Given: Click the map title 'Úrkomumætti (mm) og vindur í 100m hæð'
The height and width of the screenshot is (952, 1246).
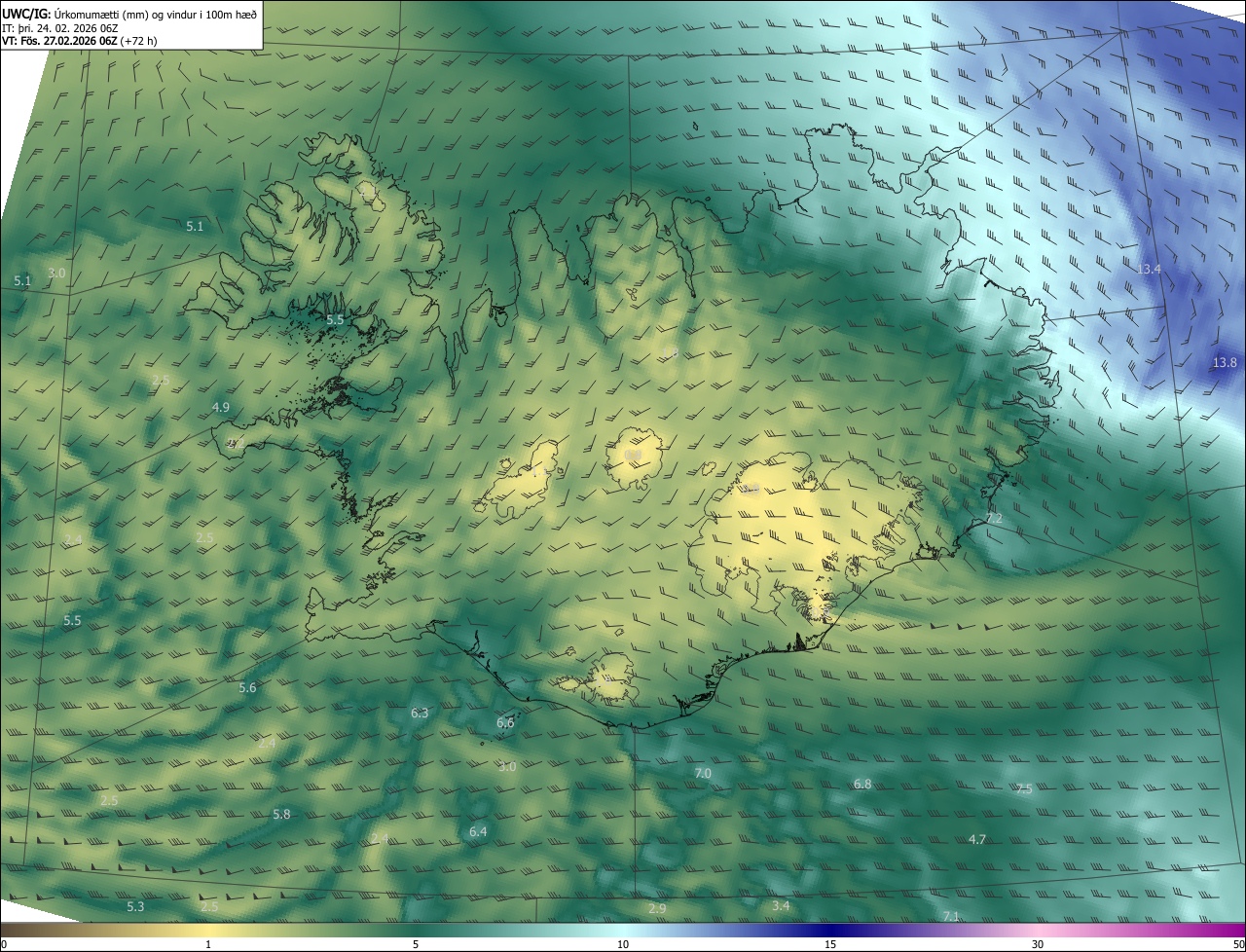Looking at the screenshot, I should pos(155,14).
